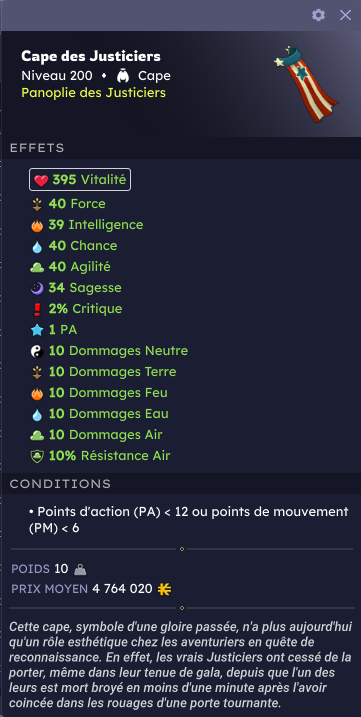The image size is (361, 717).
Task: Select the highlighted 395 Vitalité effect
Action: coord(80,180)
